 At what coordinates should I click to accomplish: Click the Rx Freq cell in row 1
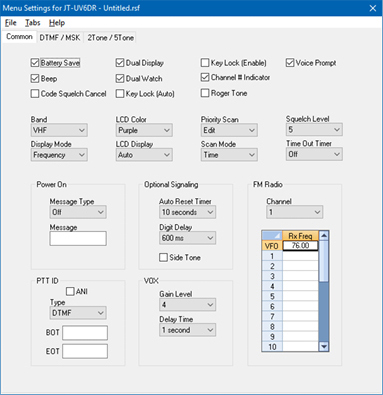tap(300, 256)
